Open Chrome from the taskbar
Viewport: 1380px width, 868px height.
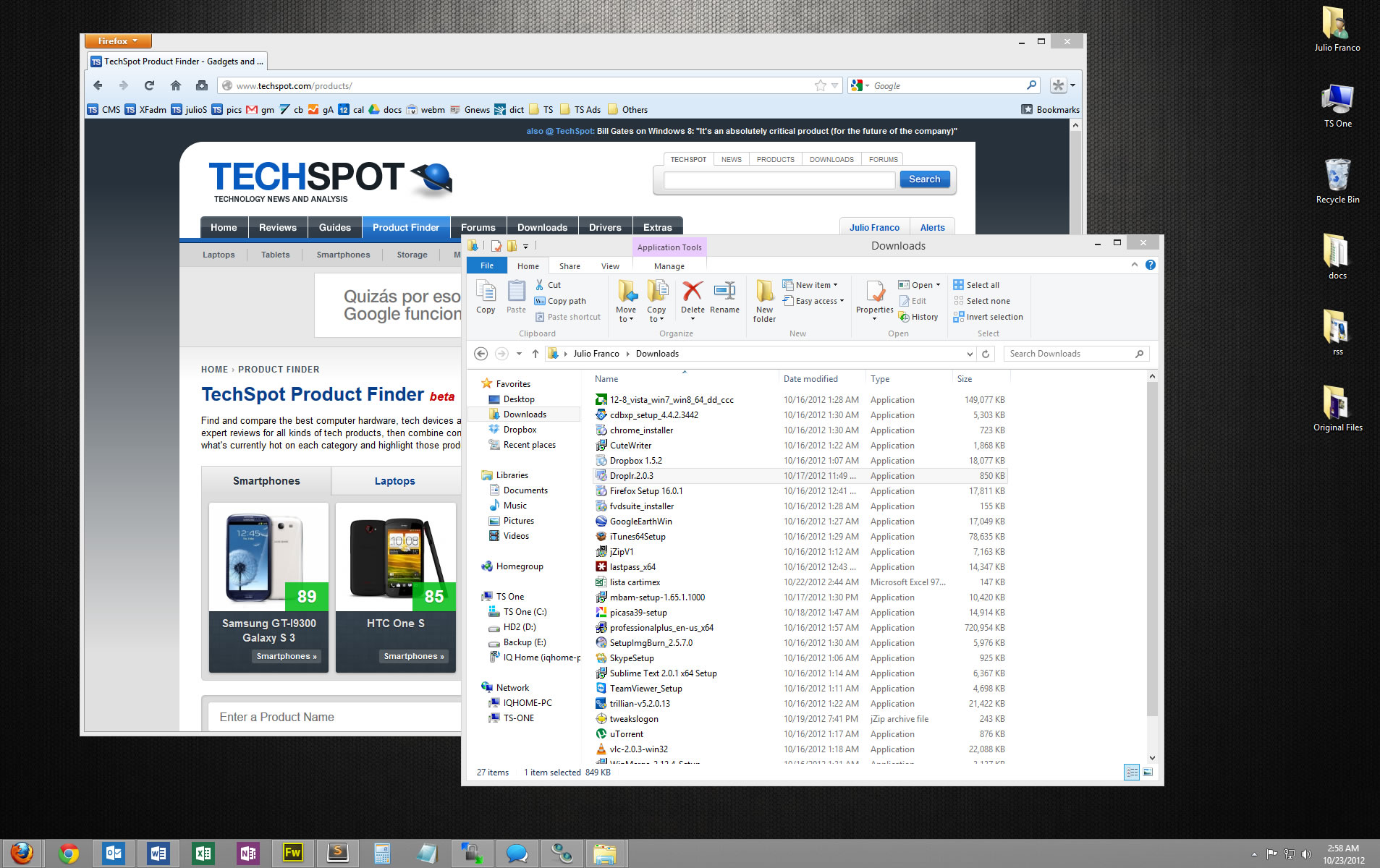pos(69,854)
